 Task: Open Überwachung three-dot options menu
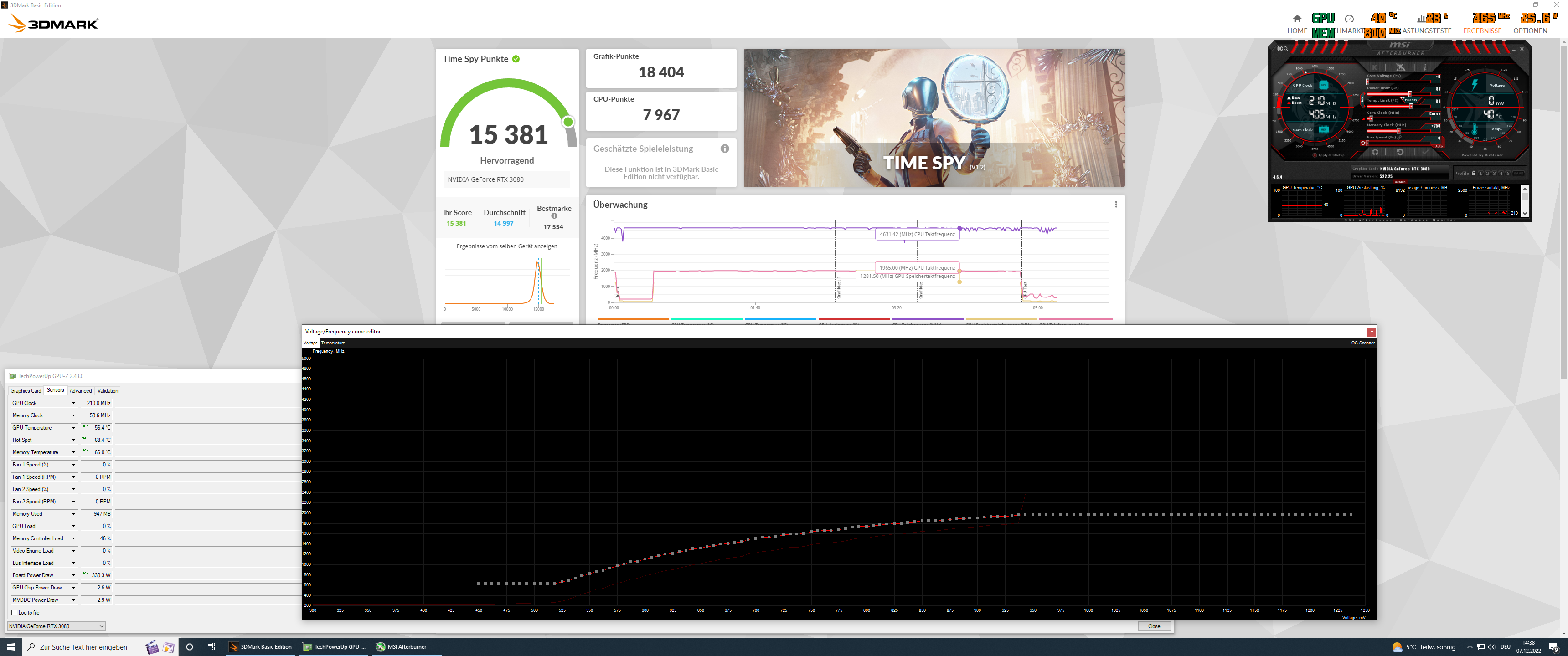[1116, 205]
